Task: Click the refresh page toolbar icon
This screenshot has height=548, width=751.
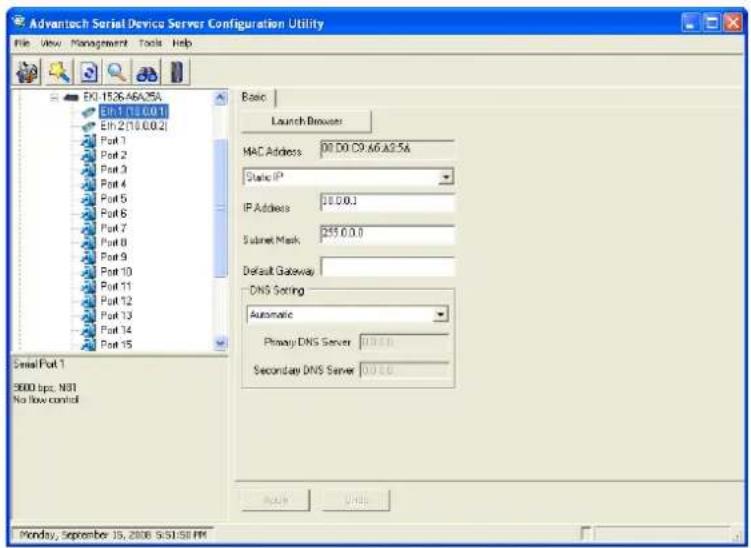Action: 89,73
